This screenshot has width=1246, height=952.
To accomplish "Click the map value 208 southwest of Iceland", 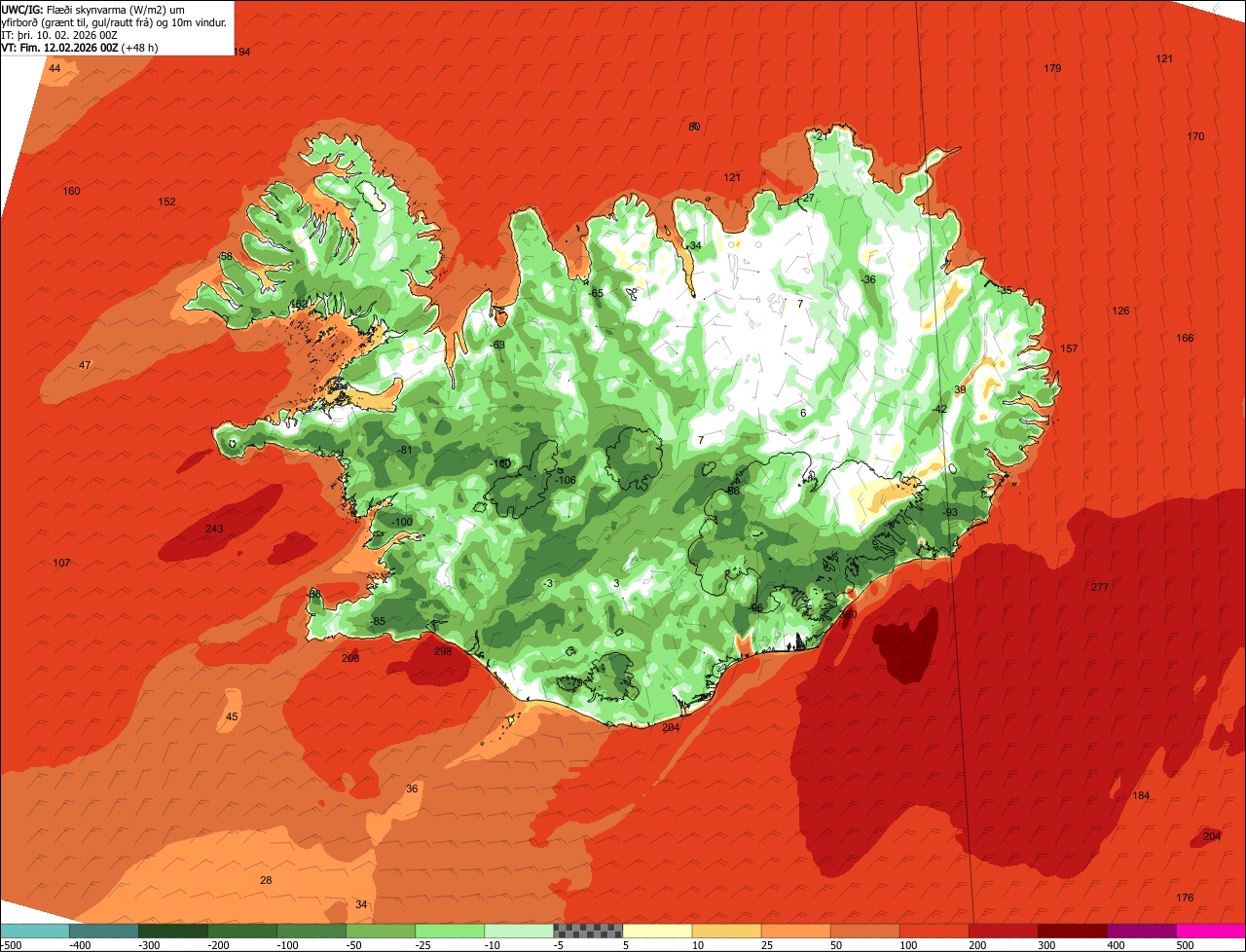I will (x=350, y=658).
